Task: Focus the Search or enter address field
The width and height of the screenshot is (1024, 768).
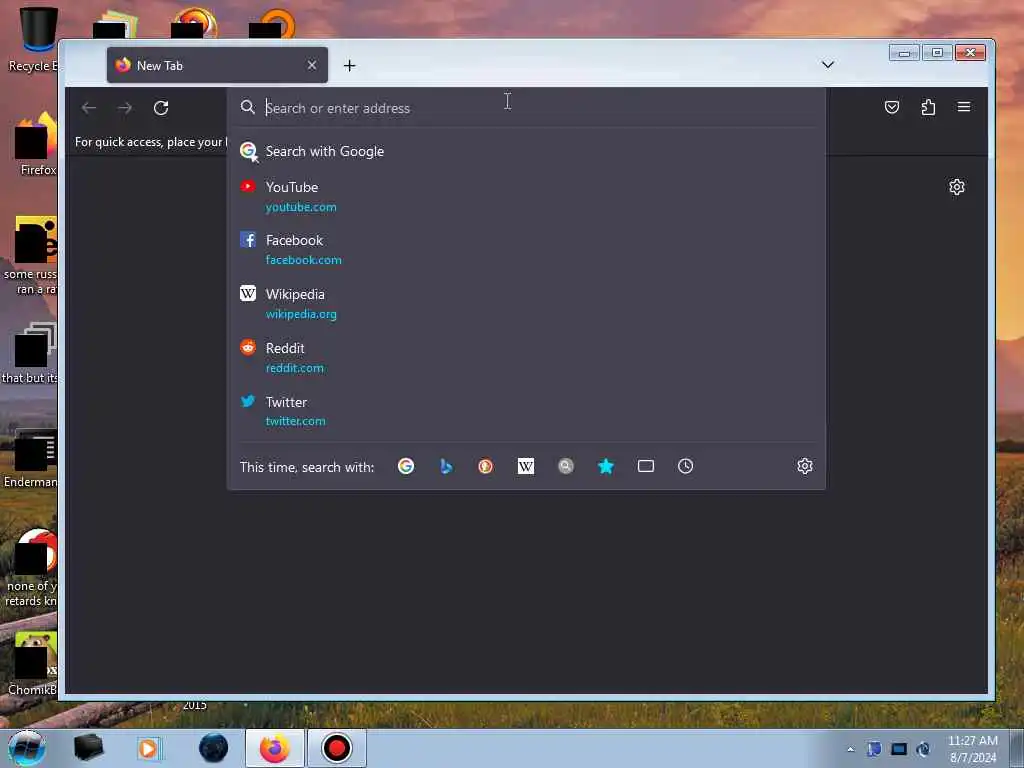Action: tap(526, 108)
